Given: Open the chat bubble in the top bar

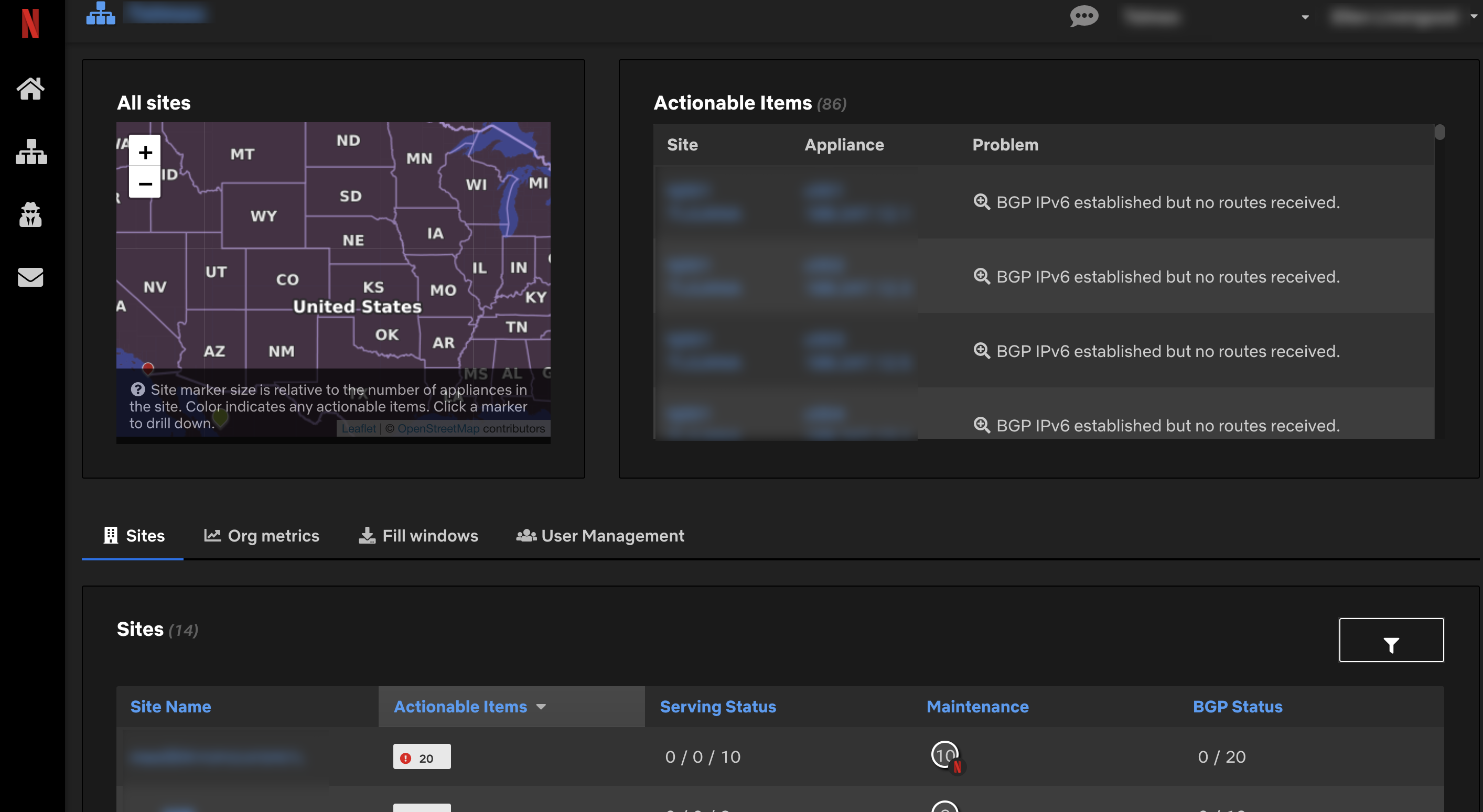Looking at the screenshot, I should pos(1084,17).
